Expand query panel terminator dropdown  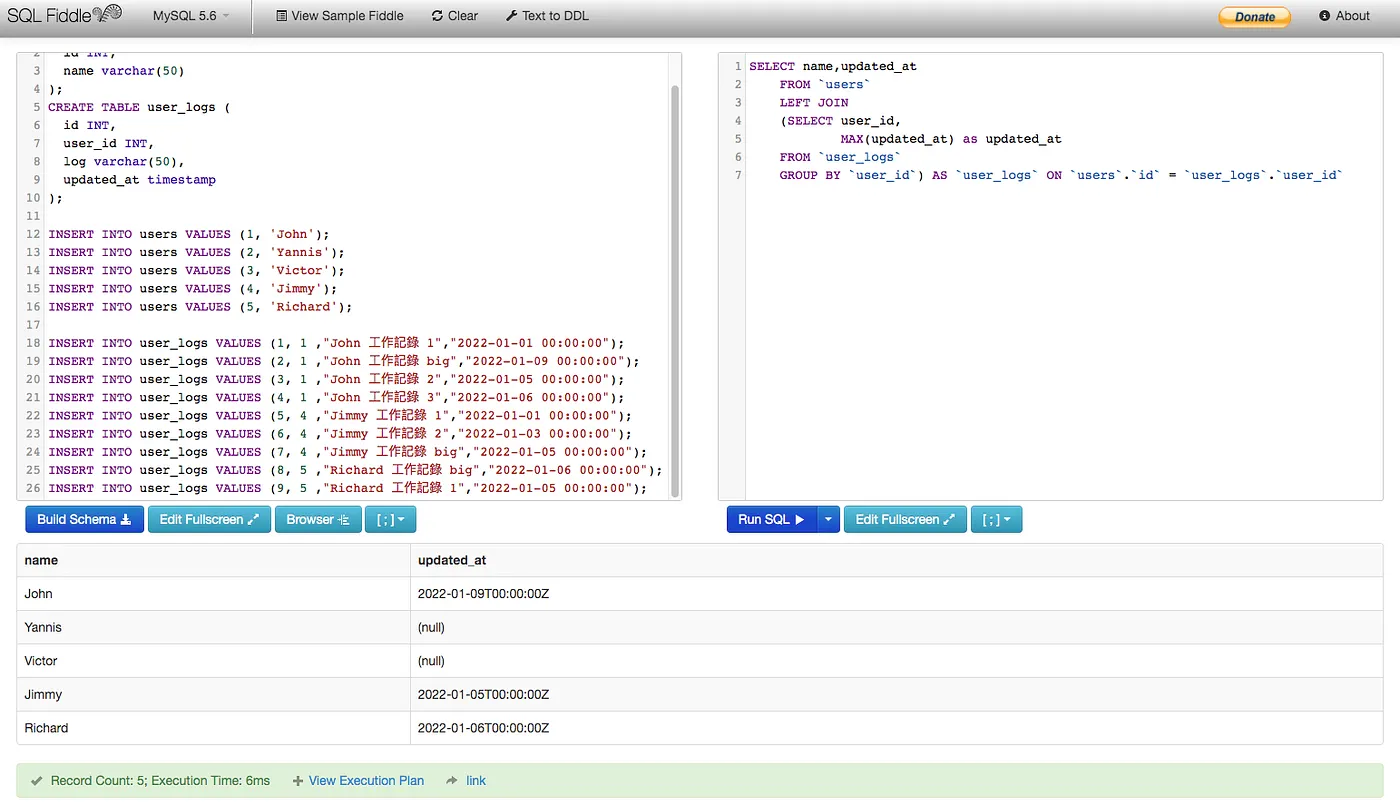[x=996, y=519]
